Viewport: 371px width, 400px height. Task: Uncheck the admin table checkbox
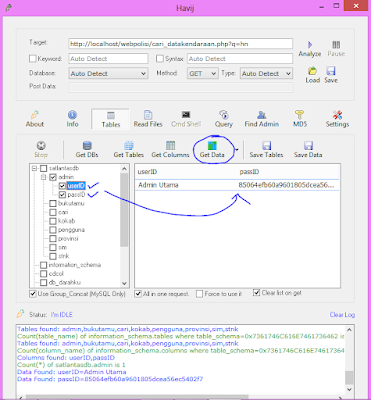point(53,177)
